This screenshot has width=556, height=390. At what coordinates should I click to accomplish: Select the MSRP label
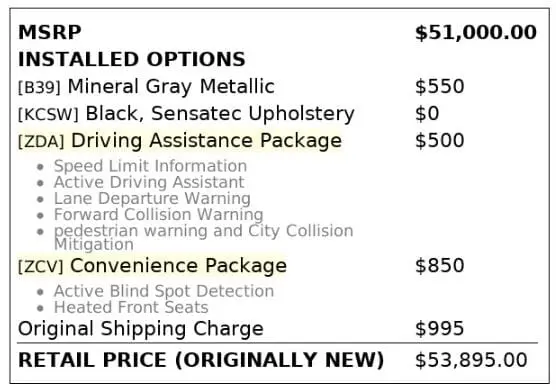click(50, 32)
